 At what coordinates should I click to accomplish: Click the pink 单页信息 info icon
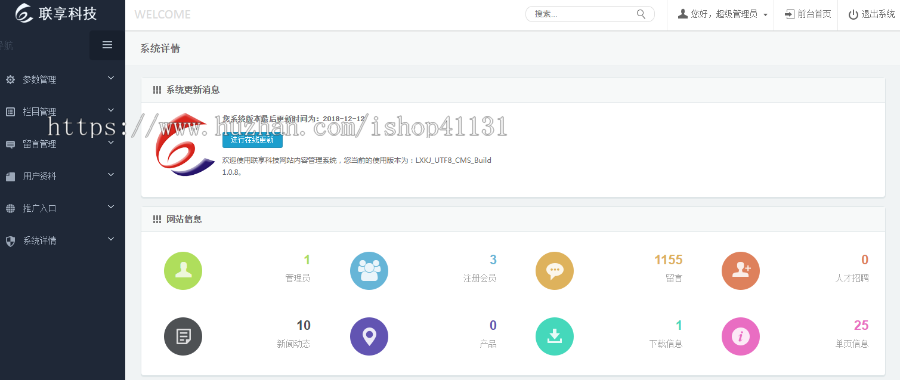click(740, 336)
